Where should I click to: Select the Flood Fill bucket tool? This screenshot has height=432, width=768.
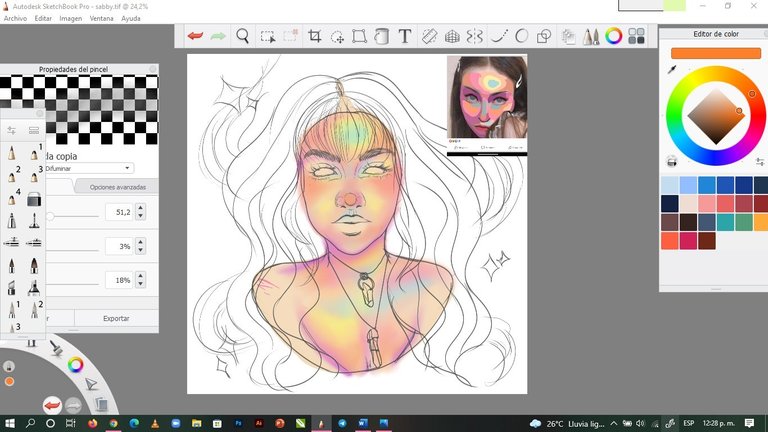coord(382,36)
